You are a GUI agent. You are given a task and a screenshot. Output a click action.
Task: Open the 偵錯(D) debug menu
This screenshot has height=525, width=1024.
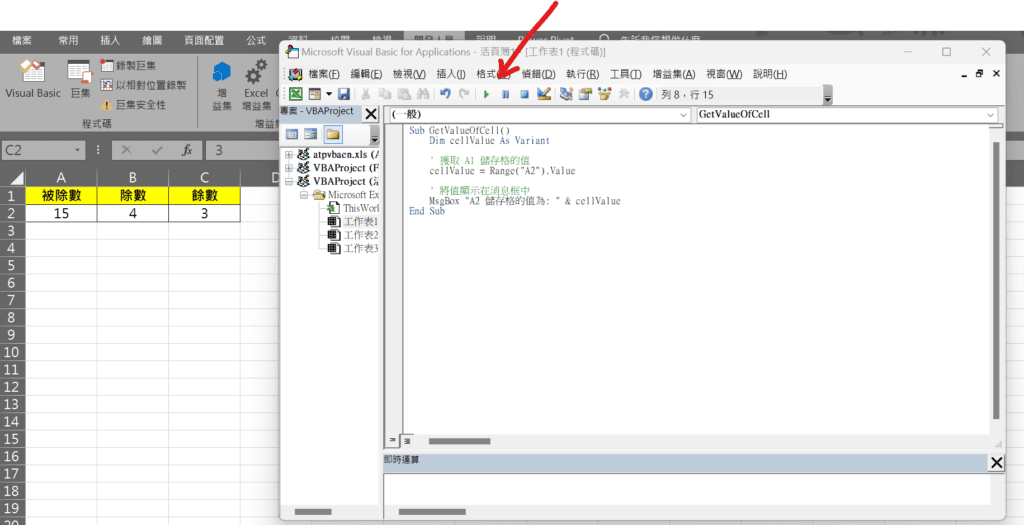[538, 74]
